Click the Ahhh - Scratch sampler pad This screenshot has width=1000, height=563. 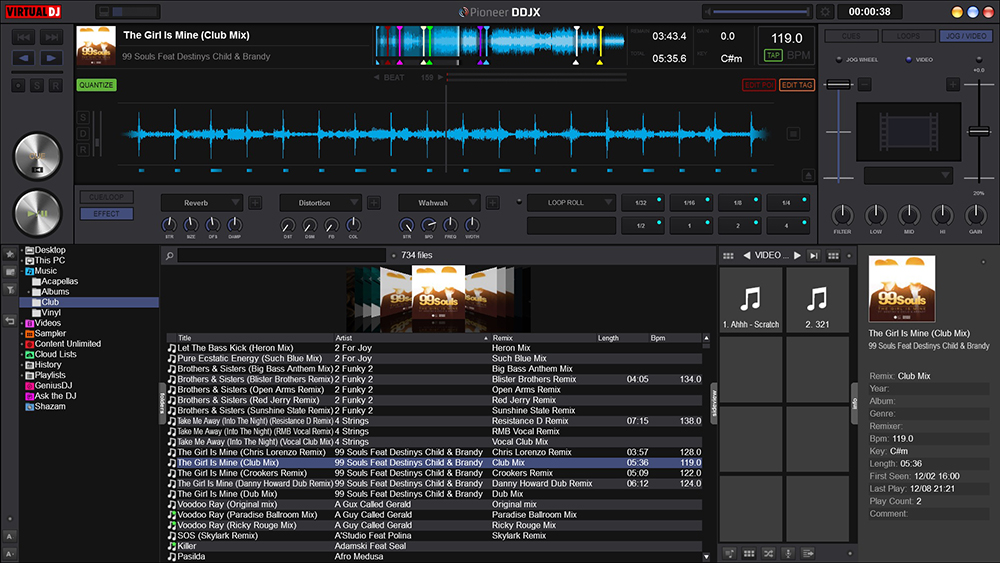751,300
